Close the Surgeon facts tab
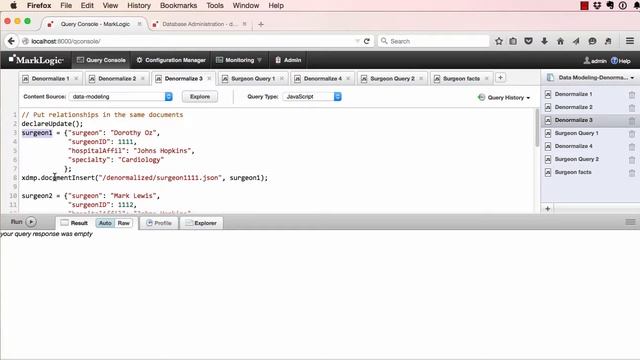640x360 pixels. click(487, 78)
